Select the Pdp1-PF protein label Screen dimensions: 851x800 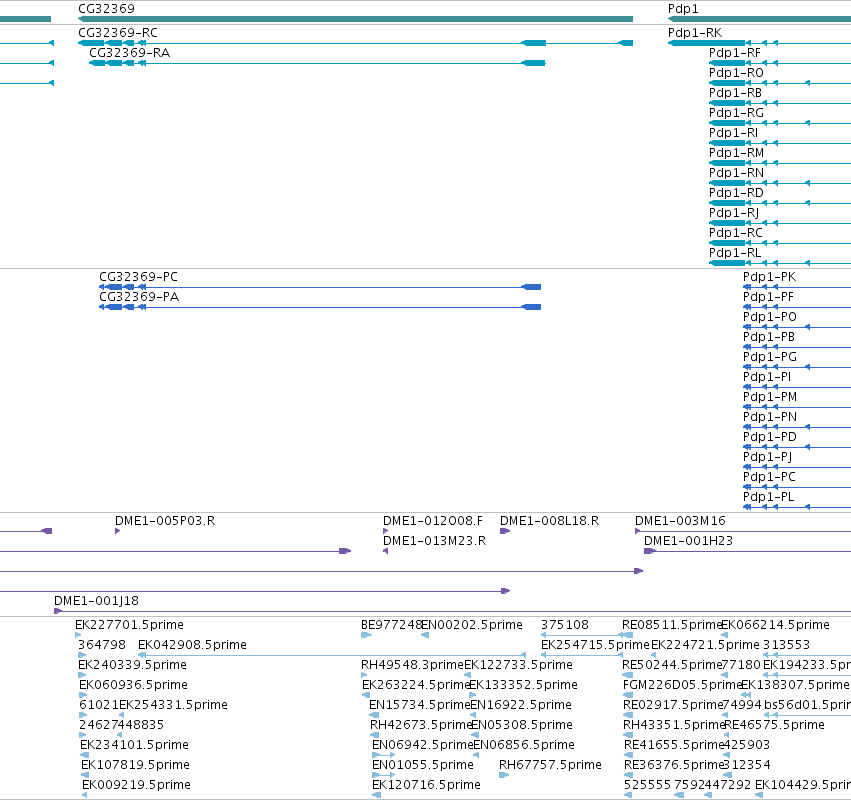coord(768,297)
